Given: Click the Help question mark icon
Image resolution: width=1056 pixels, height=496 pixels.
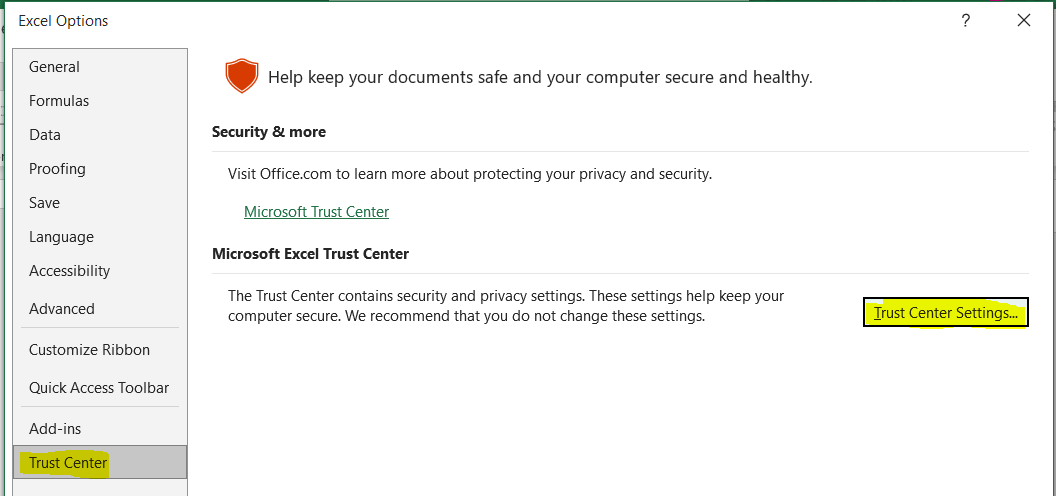Looking at the screenshot, I should click(x=966, y=20).
